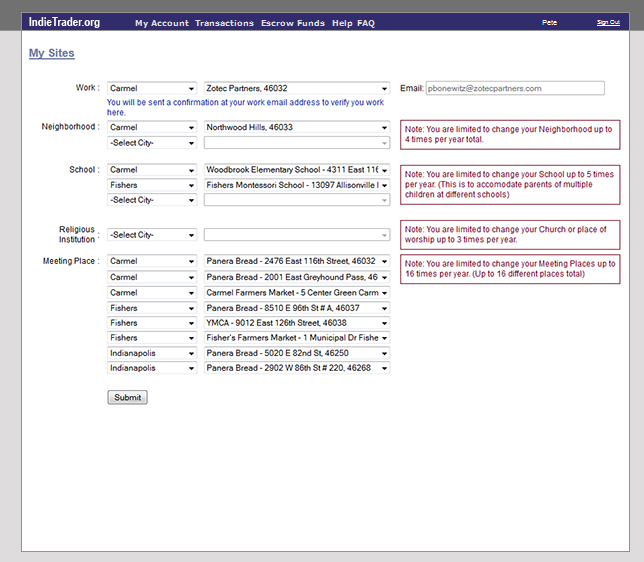
Task: Open the Transactions menu item
Action: 224,23
